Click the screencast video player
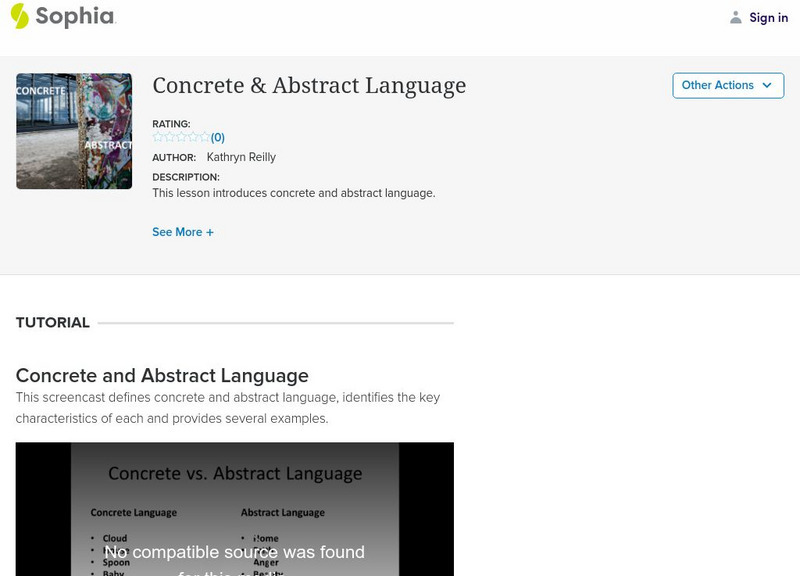 (x=235, y=509)
